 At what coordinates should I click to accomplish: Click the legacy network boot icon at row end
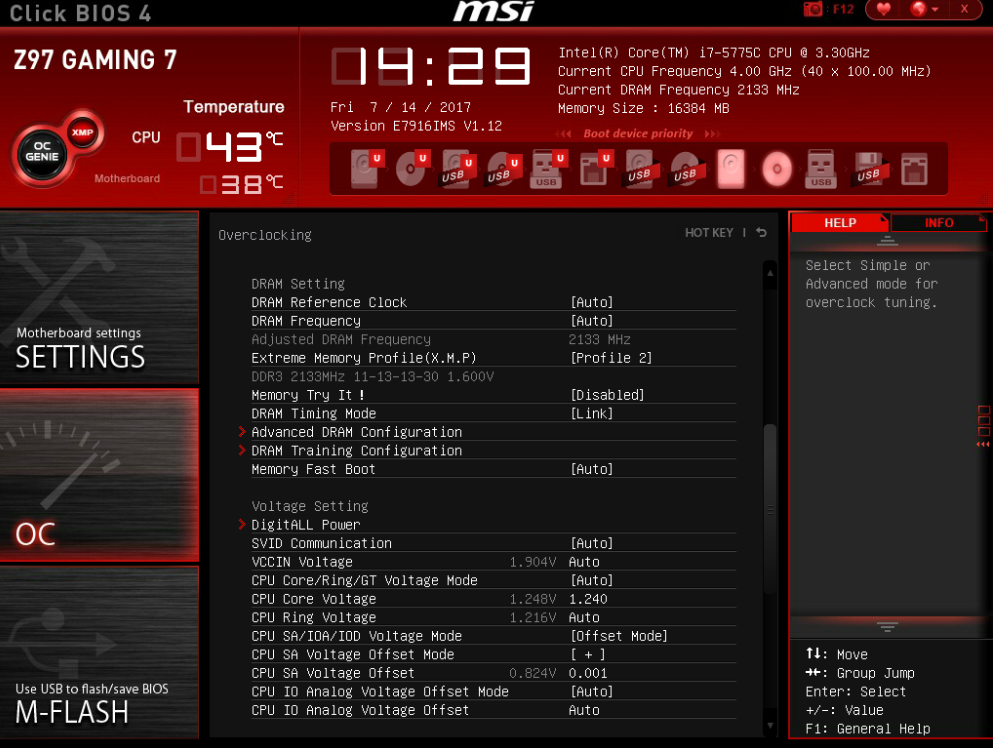coord(914,168)
